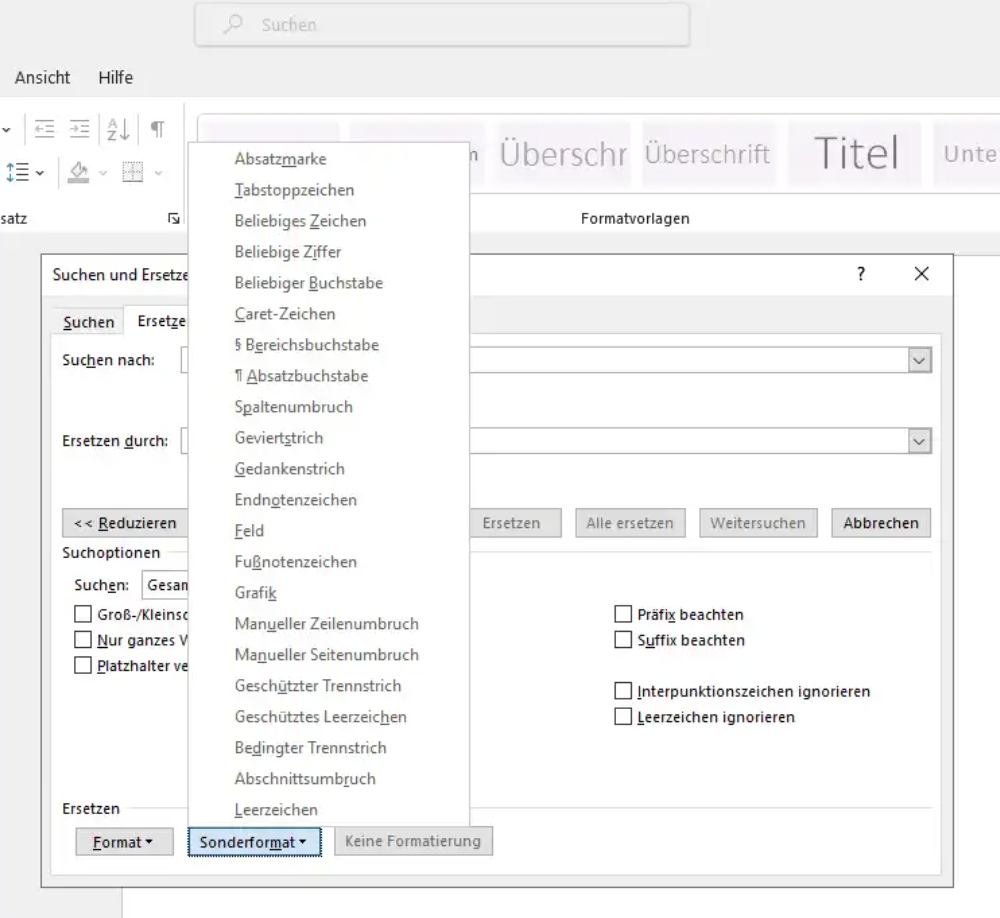Click the Alle ersetzen button

point(630,522)
